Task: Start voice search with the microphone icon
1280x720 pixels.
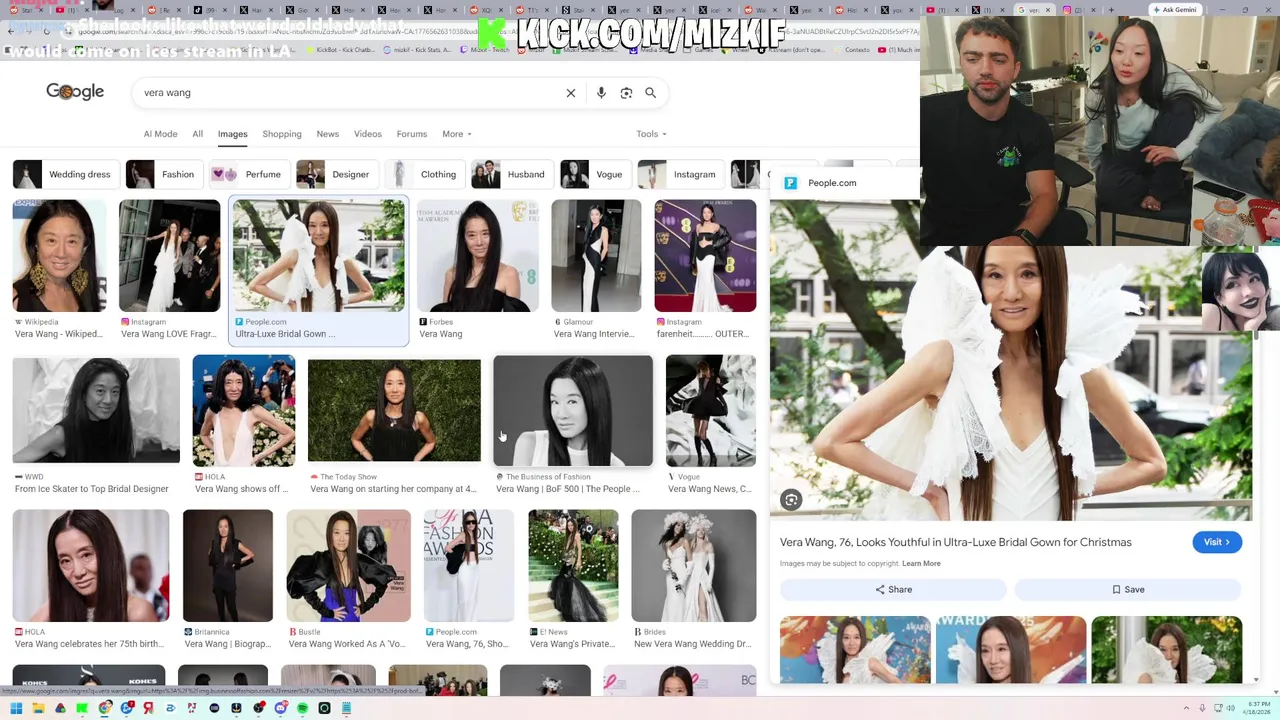Action: pos(601,93)
